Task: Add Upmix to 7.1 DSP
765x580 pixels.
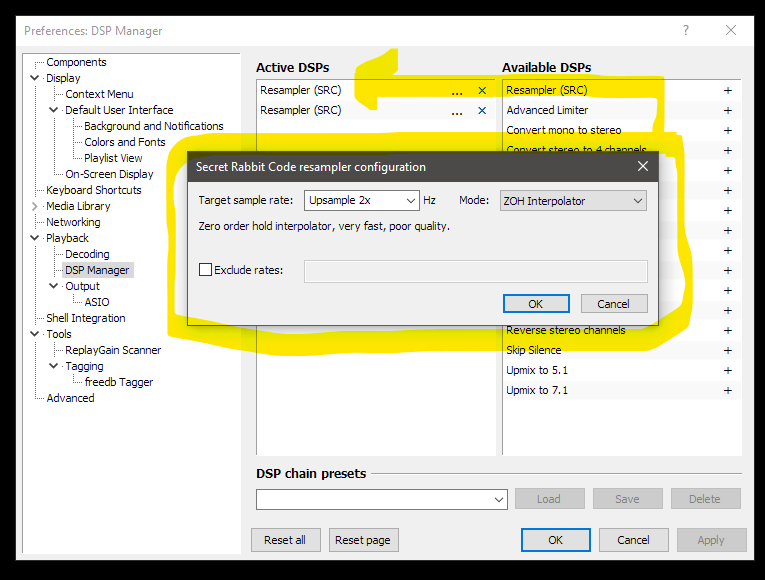Action: coord(727,391)
